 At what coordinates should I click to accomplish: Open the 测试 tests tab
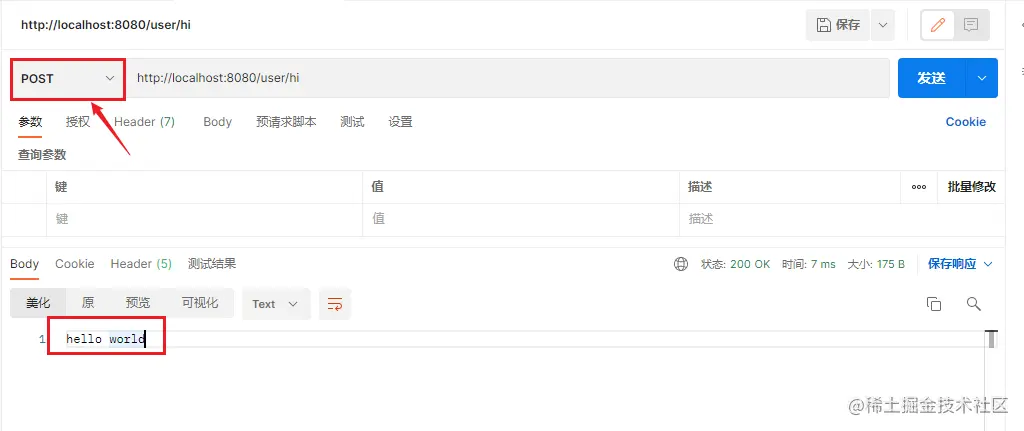tap(352, 122)
